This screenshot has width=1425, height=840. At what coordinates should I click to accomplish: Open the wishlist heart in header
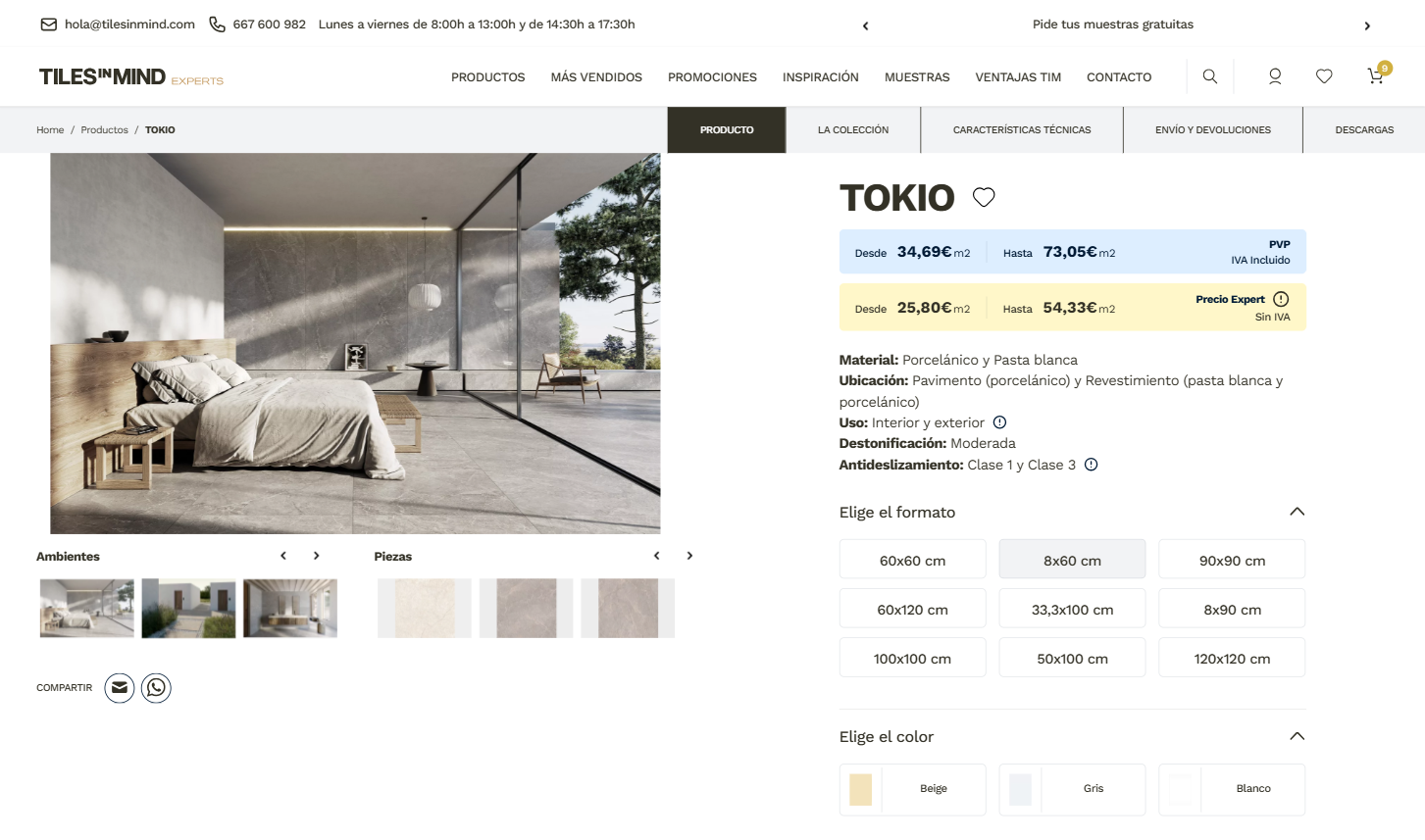pyautogui.click(x=1324, y=76)
